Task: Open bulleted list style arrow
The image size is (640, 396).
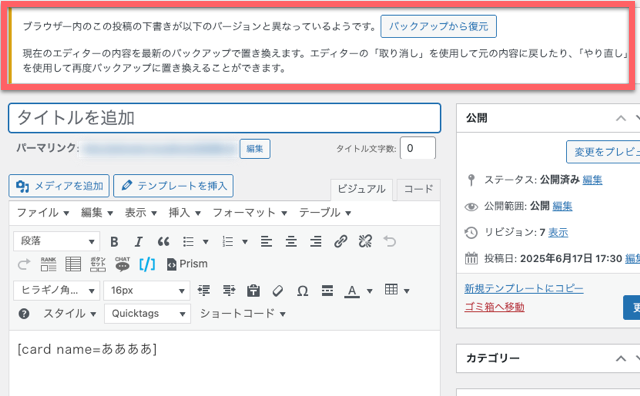Action: pos(206,242)
